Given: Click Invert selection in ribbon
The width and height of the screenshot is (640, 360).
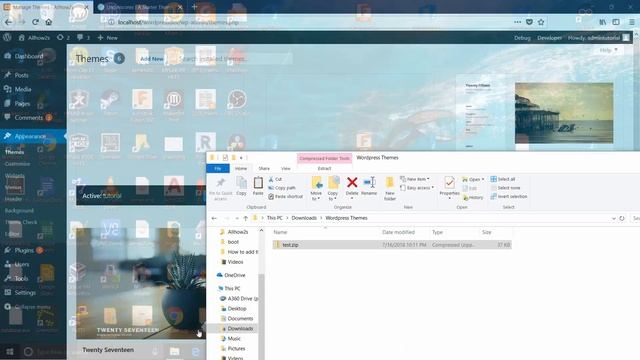Looking at the screenshot, I should (x=509, y=196).
